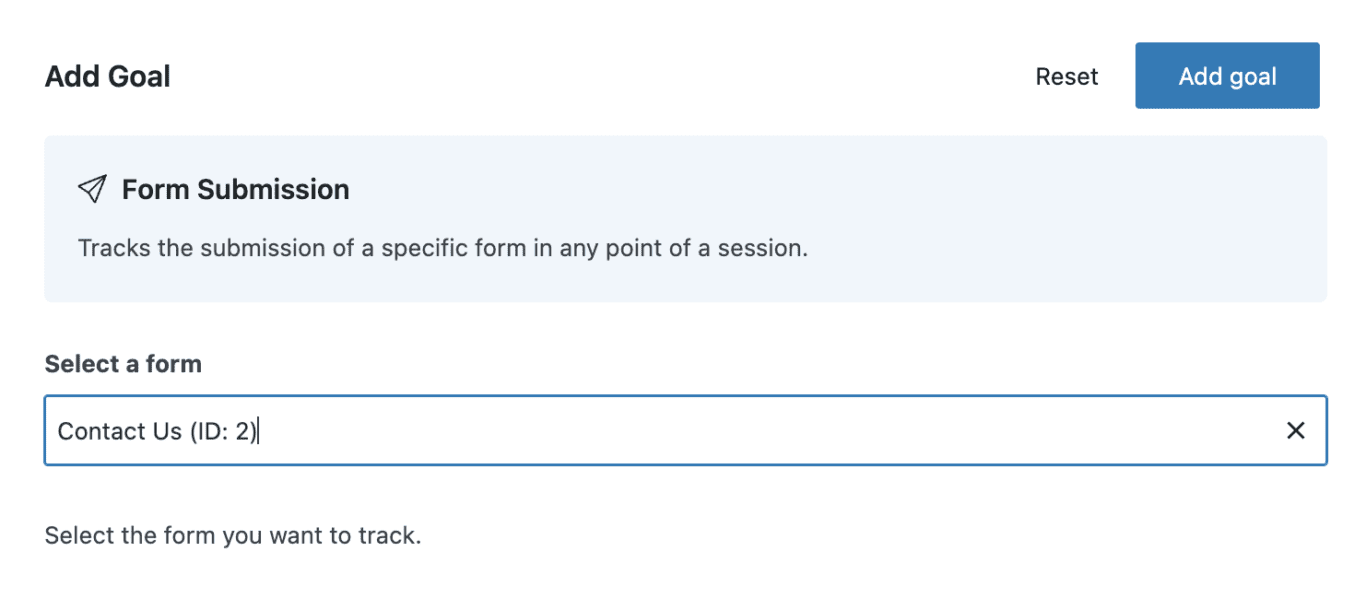Click the Select a form label
This screenshot has width=1366, height=610.
[123, 364]
